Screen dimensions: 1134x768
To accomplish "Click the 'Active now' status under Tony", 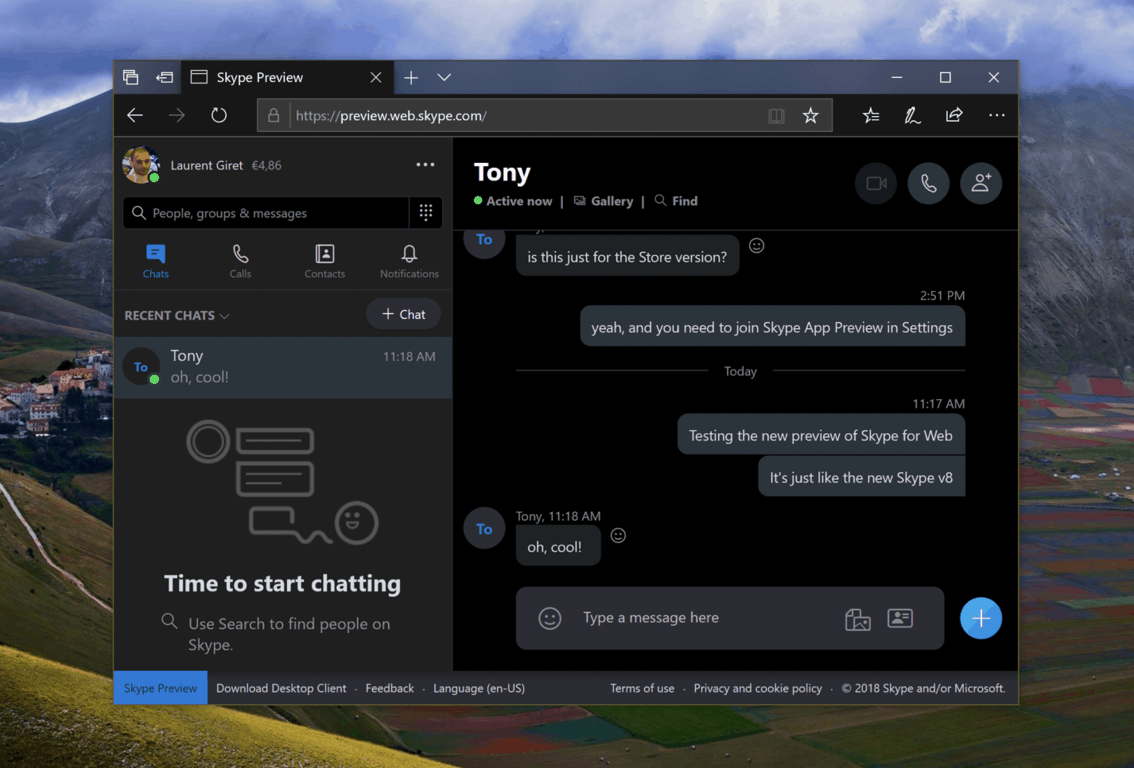I will [513, 201].
